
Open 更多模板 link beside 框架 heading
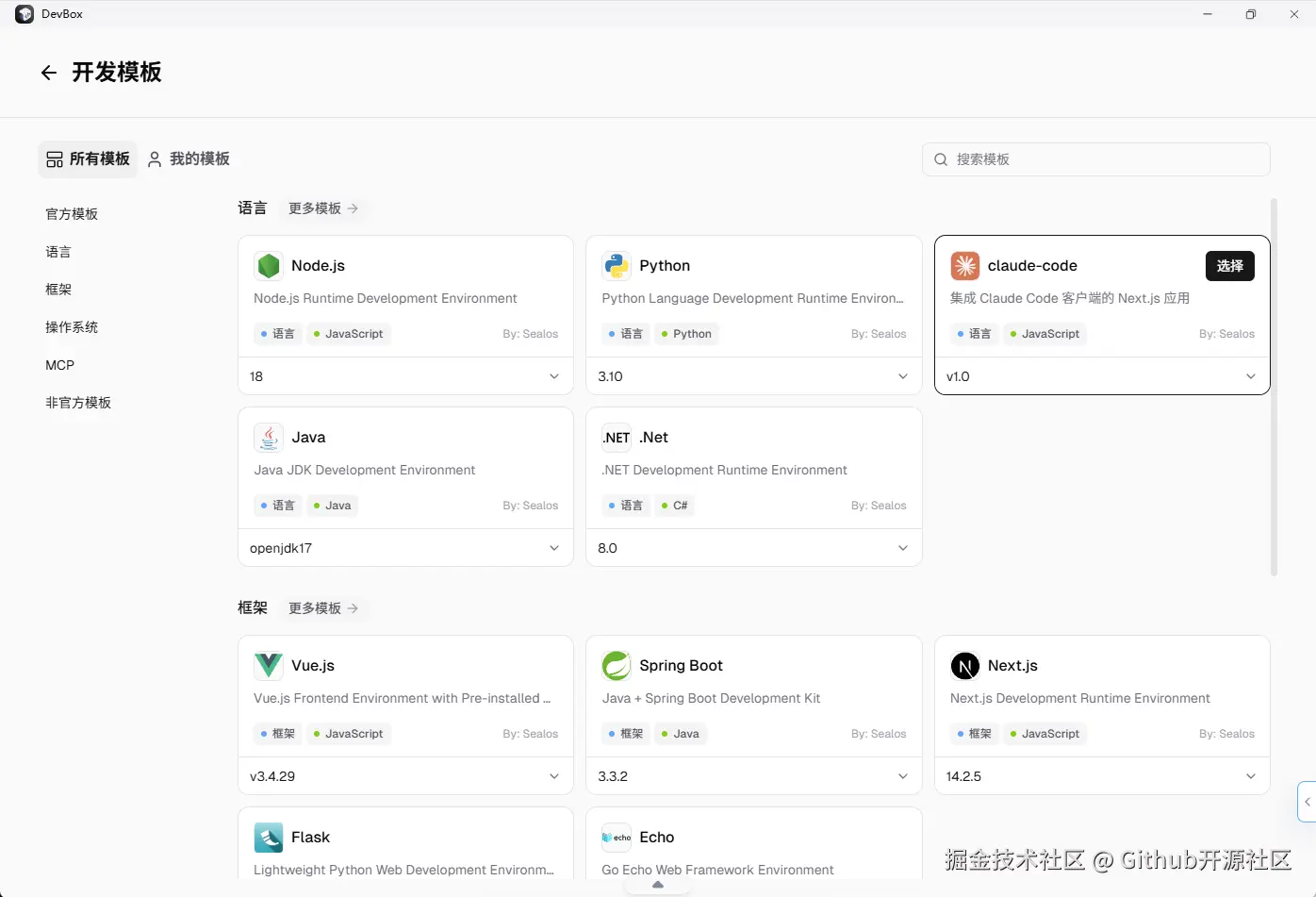323,608
